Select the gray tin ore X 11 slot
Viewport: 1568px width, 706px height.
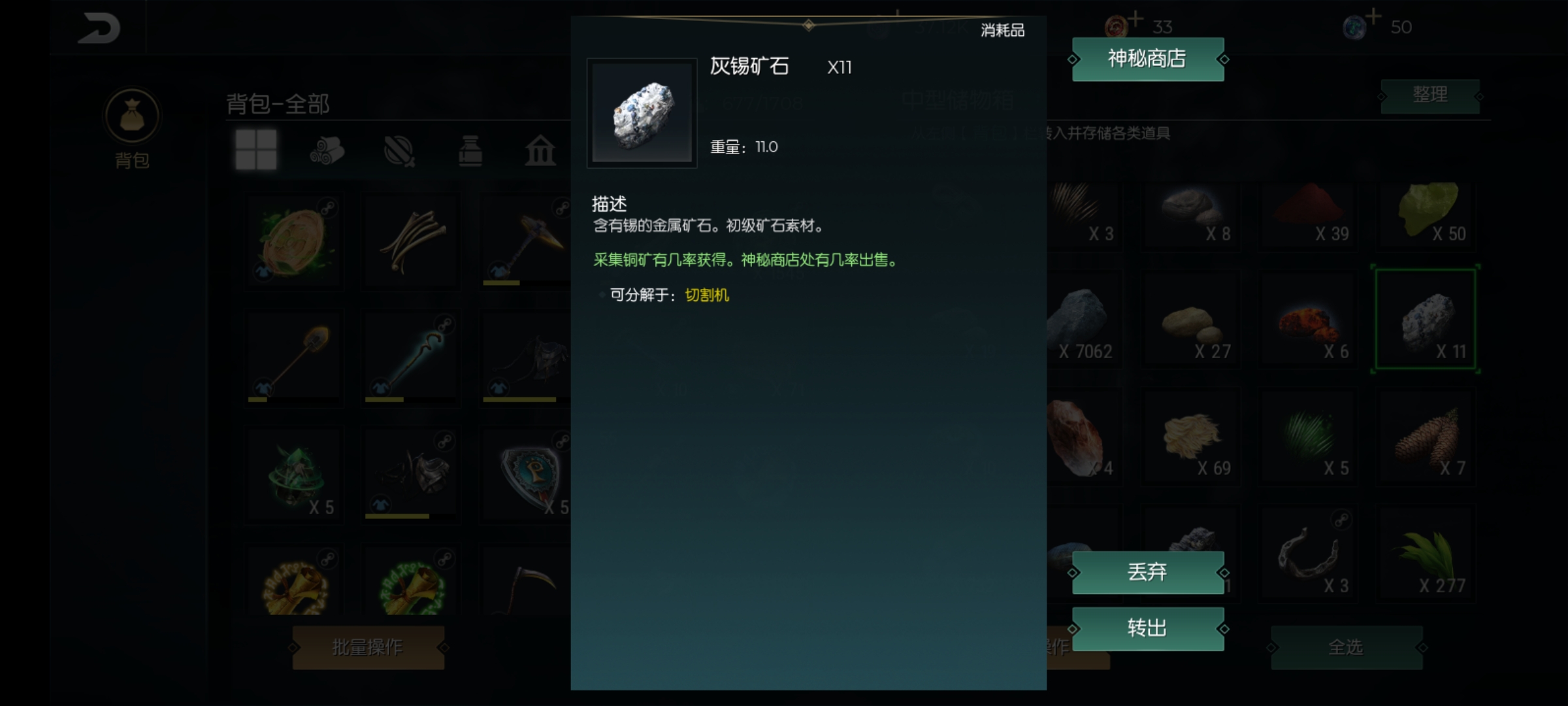point(1426,320)
